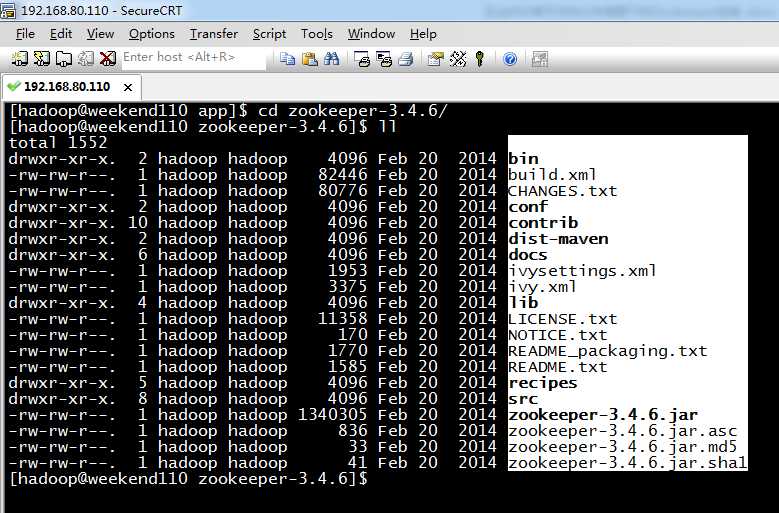
Task: Click the Copy toolbar icon
Action: point(287,59)
